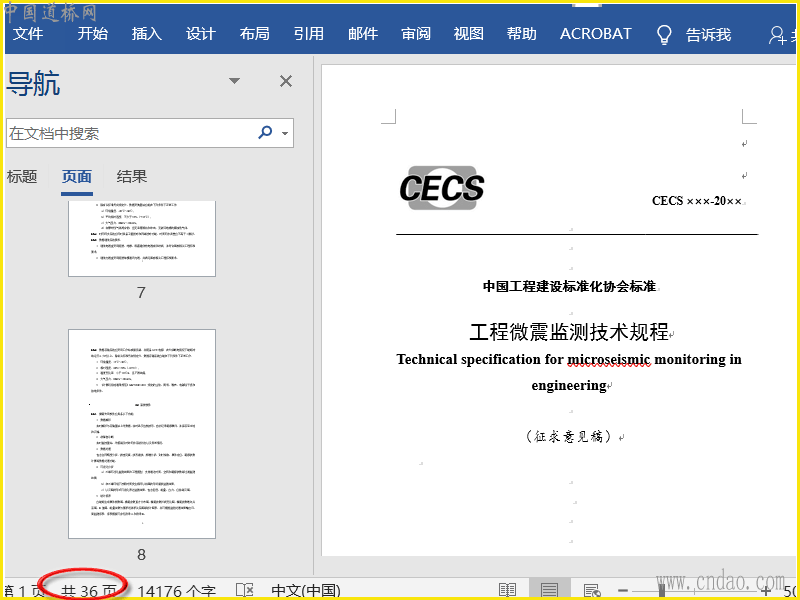This screenshot has height=600, width=800.
Task: Select the 设计 ribbon tab
Action: point(201,34)
